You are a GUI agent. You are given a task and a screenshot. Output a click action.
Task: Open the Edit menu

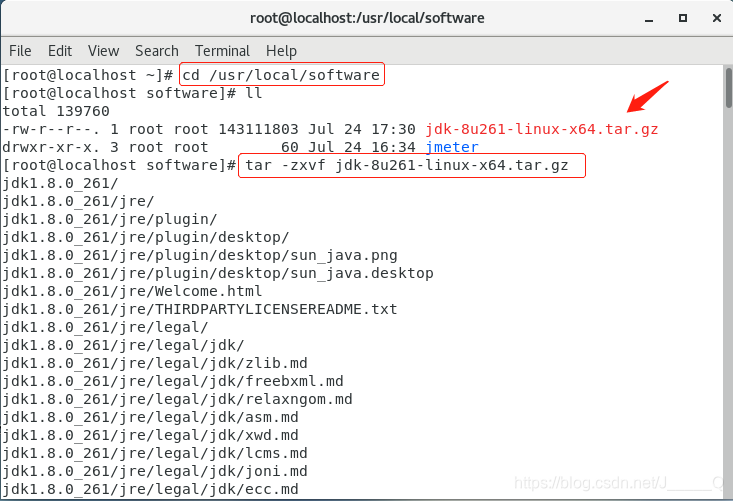tap(60, 50)
